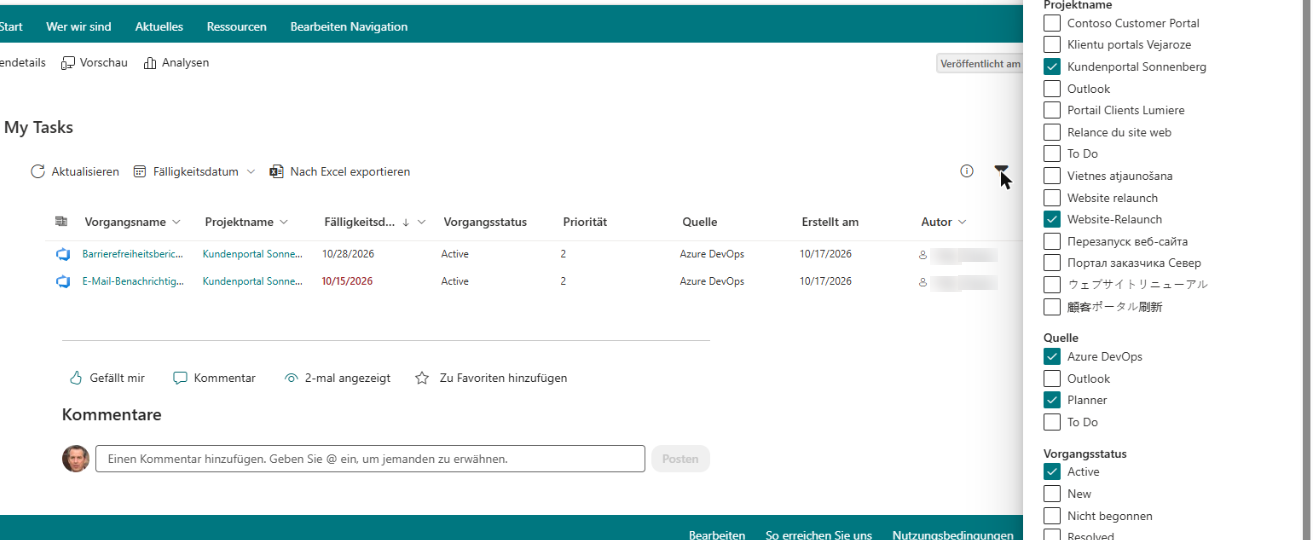Check Website relaunch checkbox
The image size is (1313, 540).
click(1052, 198)
